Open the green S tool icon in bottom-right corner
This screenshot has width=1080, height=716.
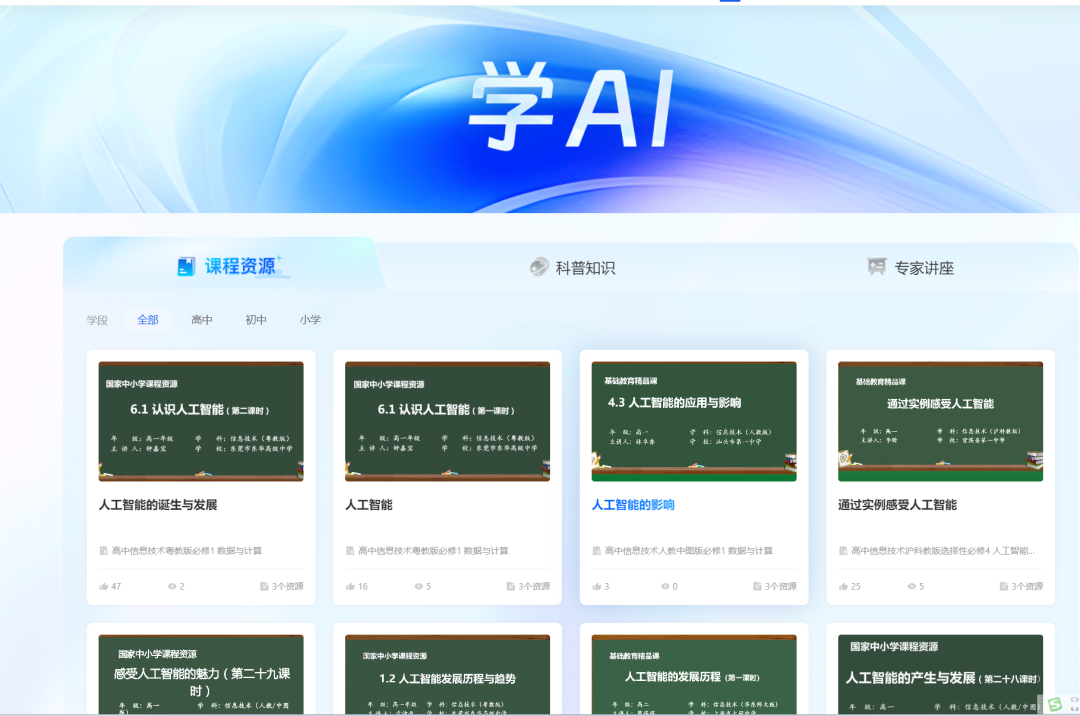pyautogui.click(x=1056, y=702)
